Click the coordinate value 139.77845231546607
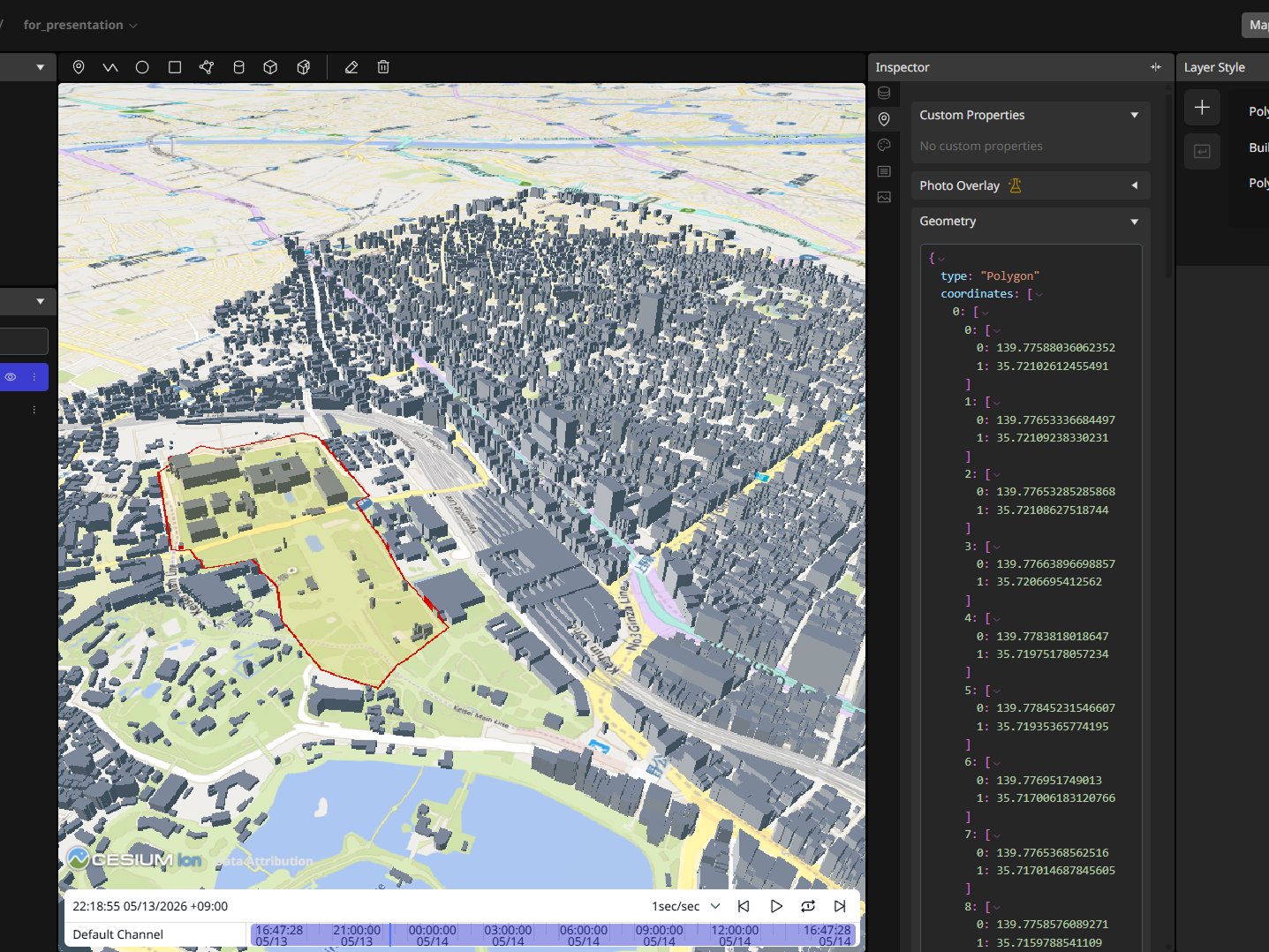Image resolution: width=1269 pixels, height=952 pixels. (x=1055, y=708)
